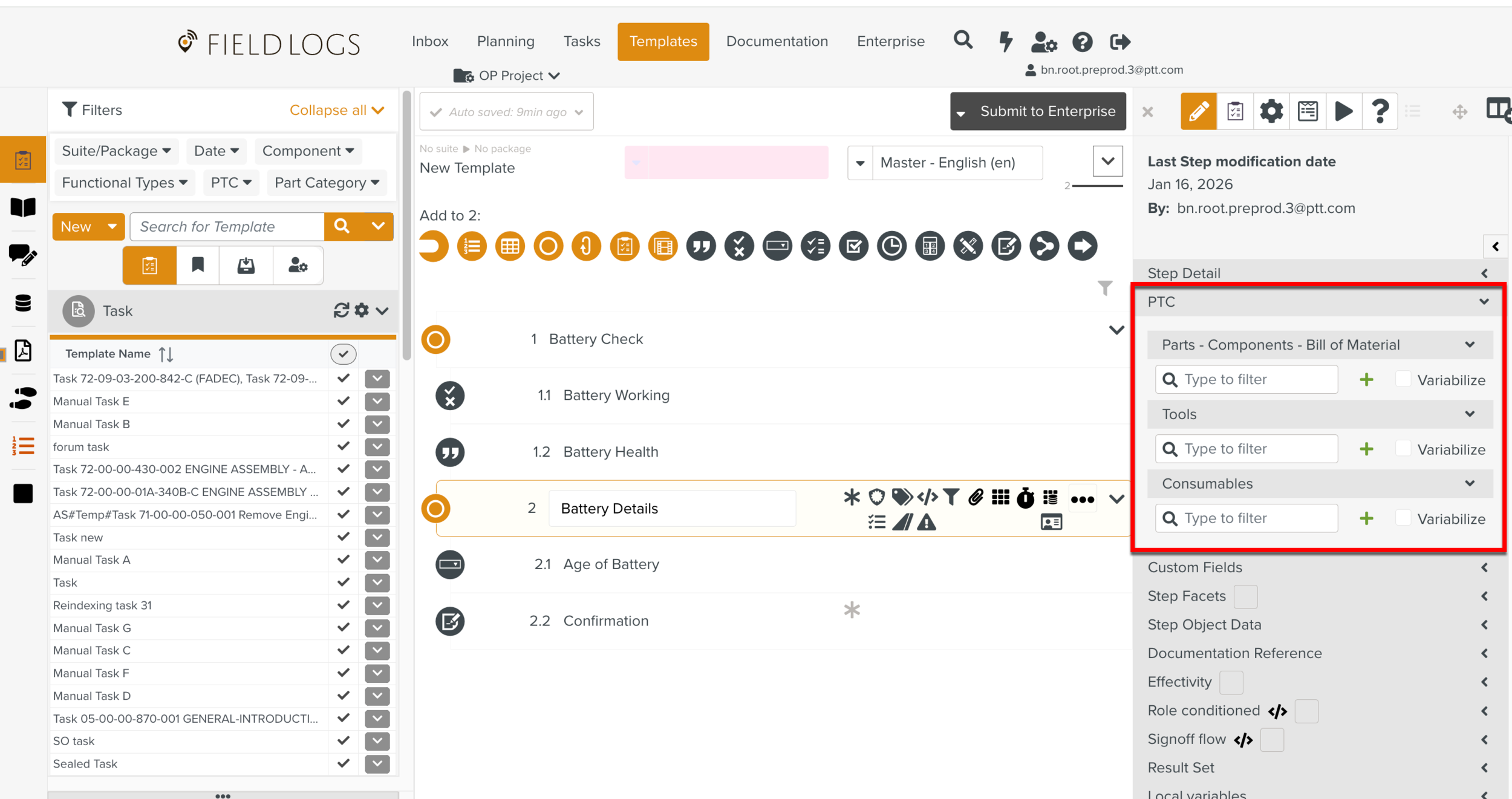
Task: Click the lightning bolt icon in top bar
Action: (1005, 42)
